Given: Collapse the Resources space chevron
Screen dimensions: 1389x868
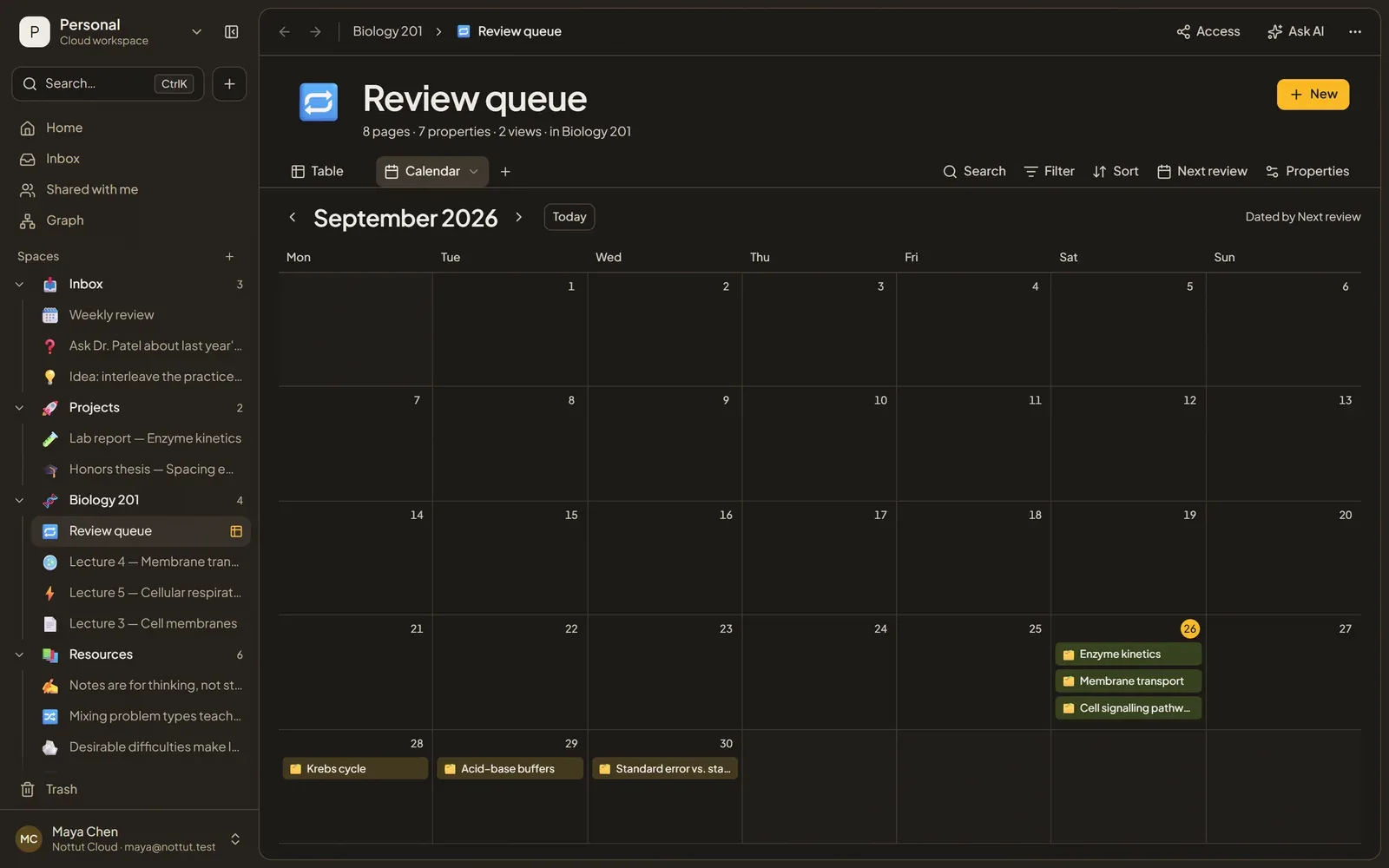Looking at the screenshot, I should coord(20,654).
